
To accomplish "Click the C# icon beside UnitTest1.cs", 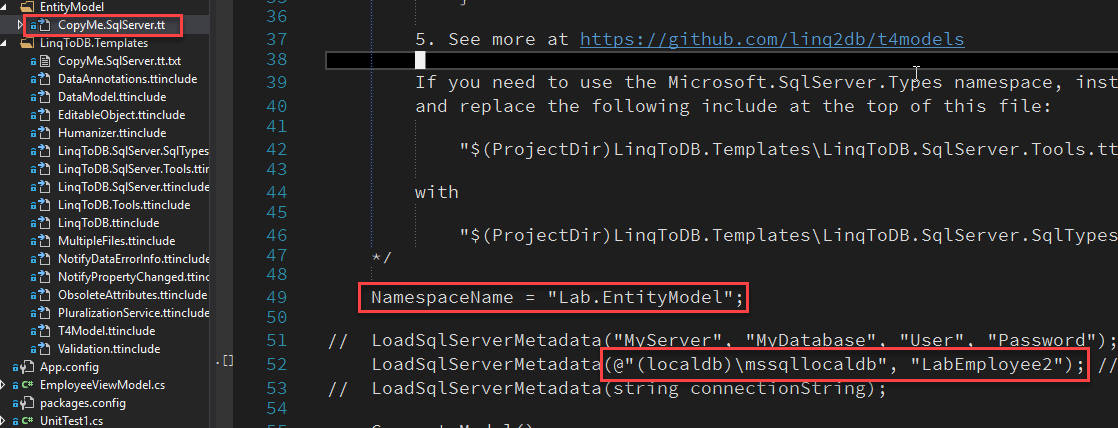I will (28, 421).
